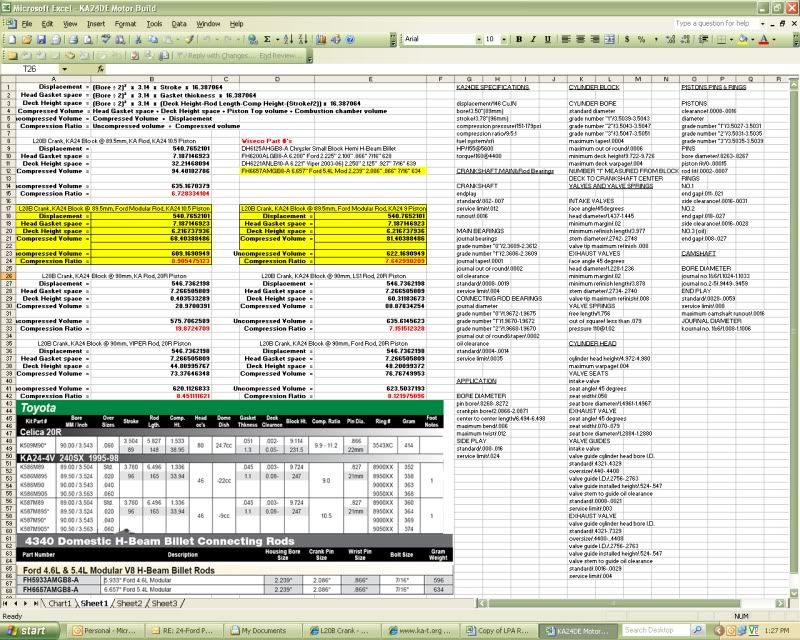Align cell text left
This screenshot has width=800, height=640.
pos(566,39)
